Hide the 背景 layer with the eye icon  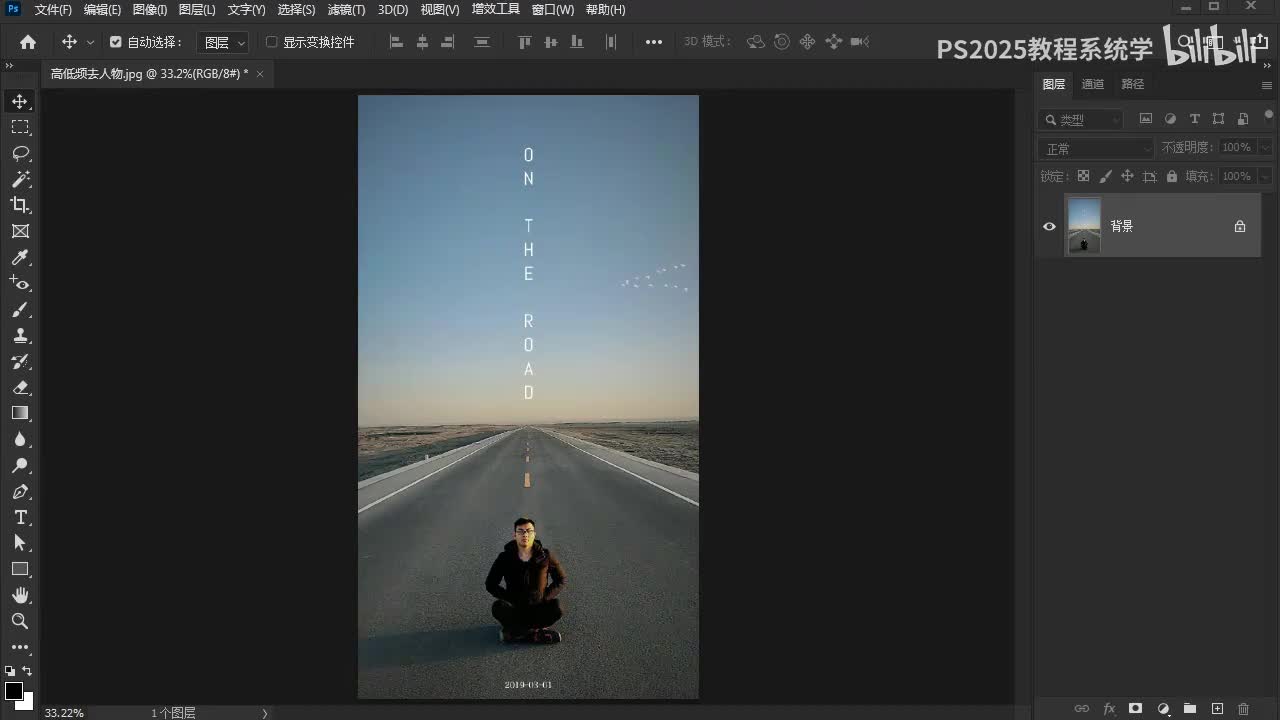coord(1049,226)
